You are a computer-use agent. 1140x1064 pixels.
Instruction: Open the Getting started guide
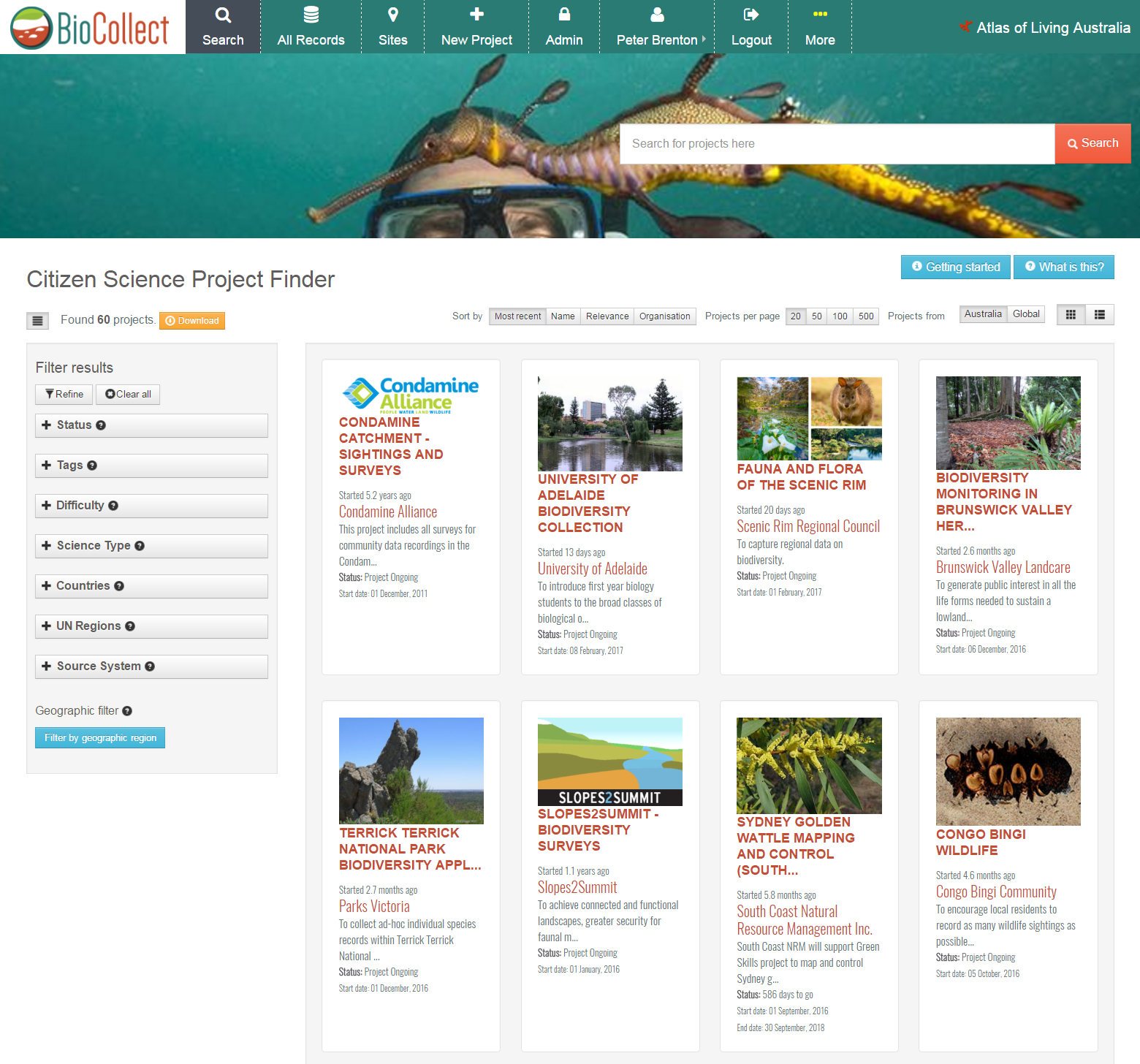(956, 267)
